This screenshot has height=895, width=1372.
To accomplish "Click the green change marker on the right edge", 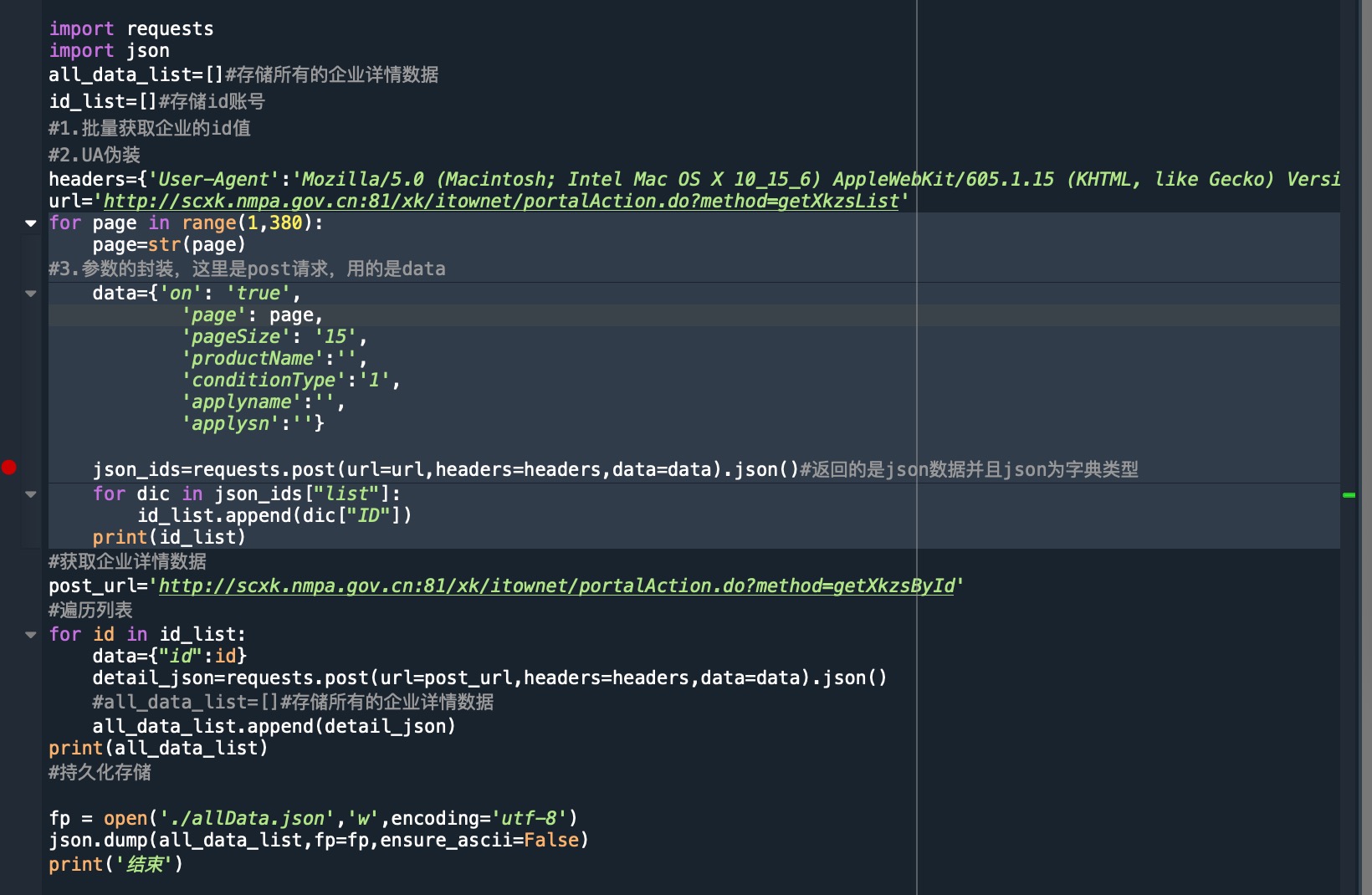I will pos(1351,495).
